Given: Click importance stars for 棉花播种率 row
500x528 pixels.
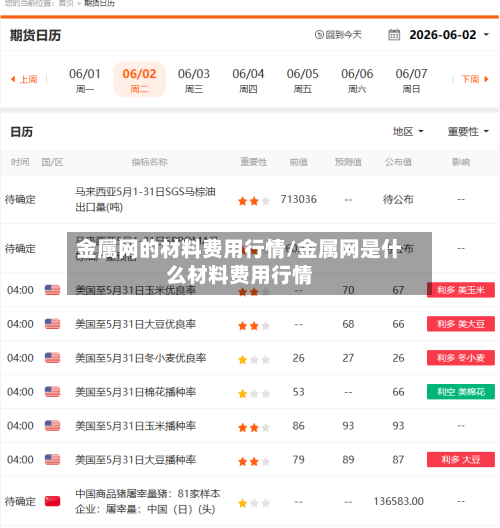Looking at the screenshot, I should [x=254, y=393].
